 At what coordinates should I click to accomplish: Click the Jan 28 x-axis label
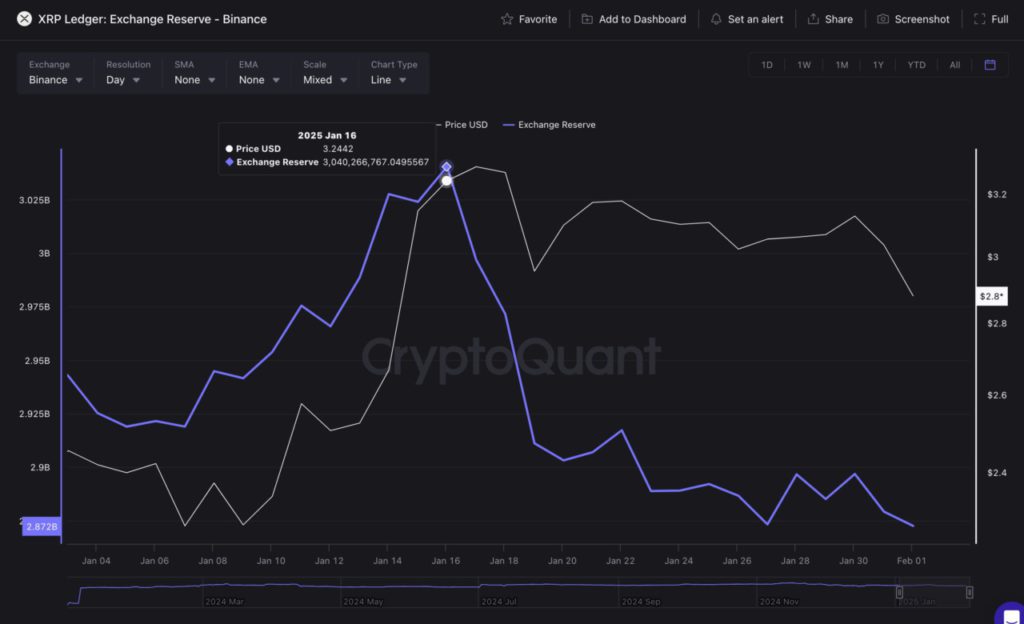[x=795, y=561]
